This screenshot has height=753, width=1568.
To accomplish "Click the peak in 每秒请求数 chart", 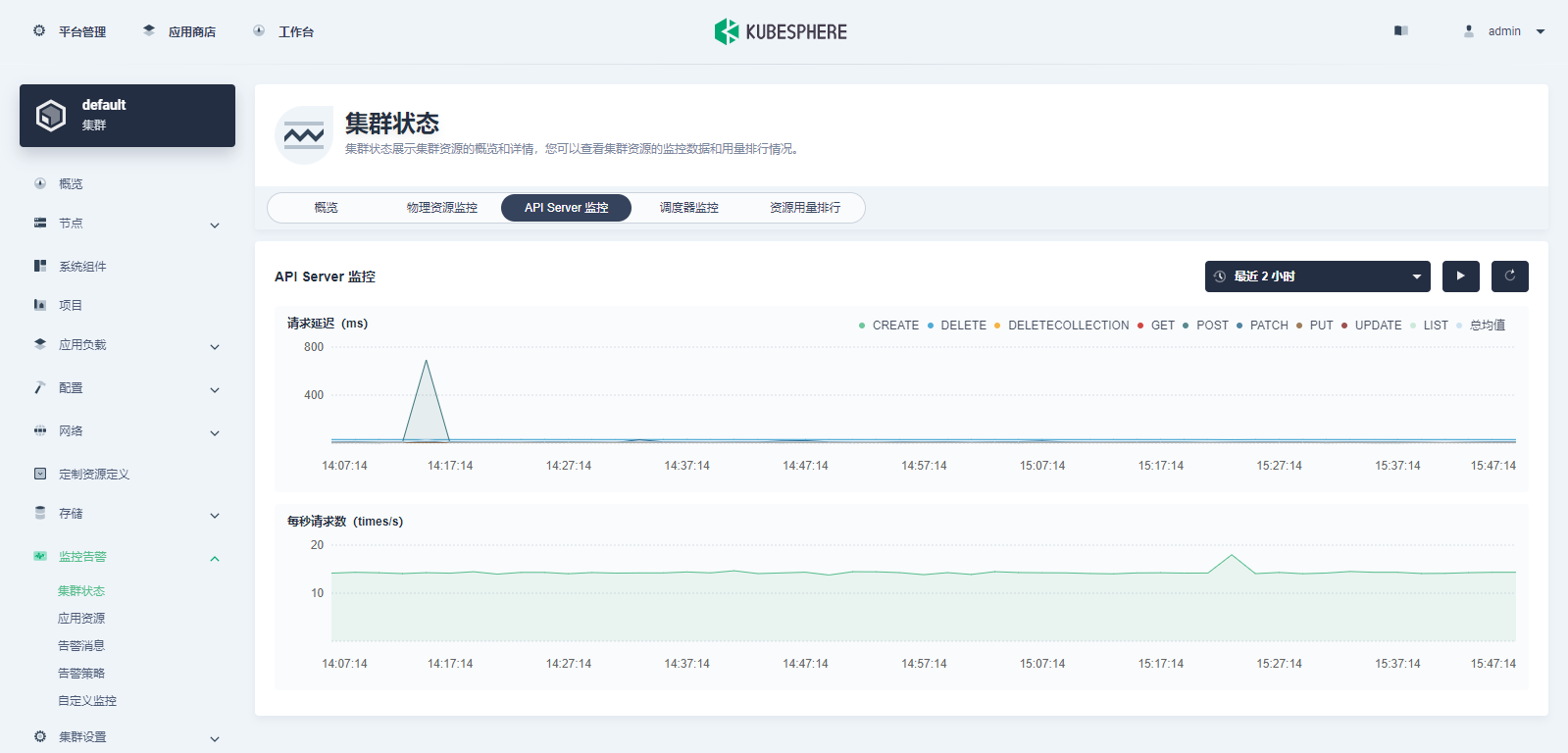I will point(1232,557).
